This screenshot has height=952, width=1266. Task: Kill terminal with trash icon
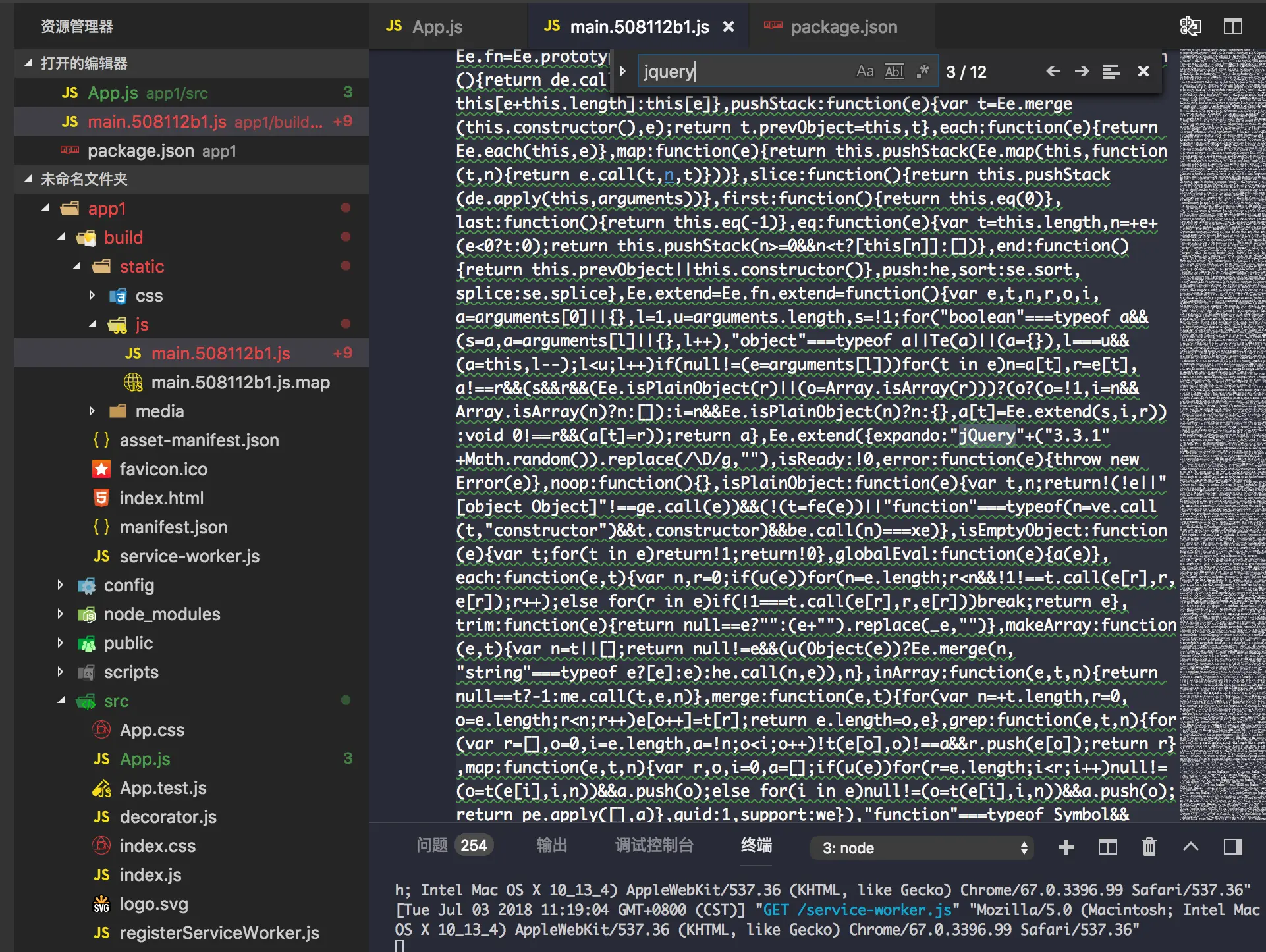pos(1149,847)
